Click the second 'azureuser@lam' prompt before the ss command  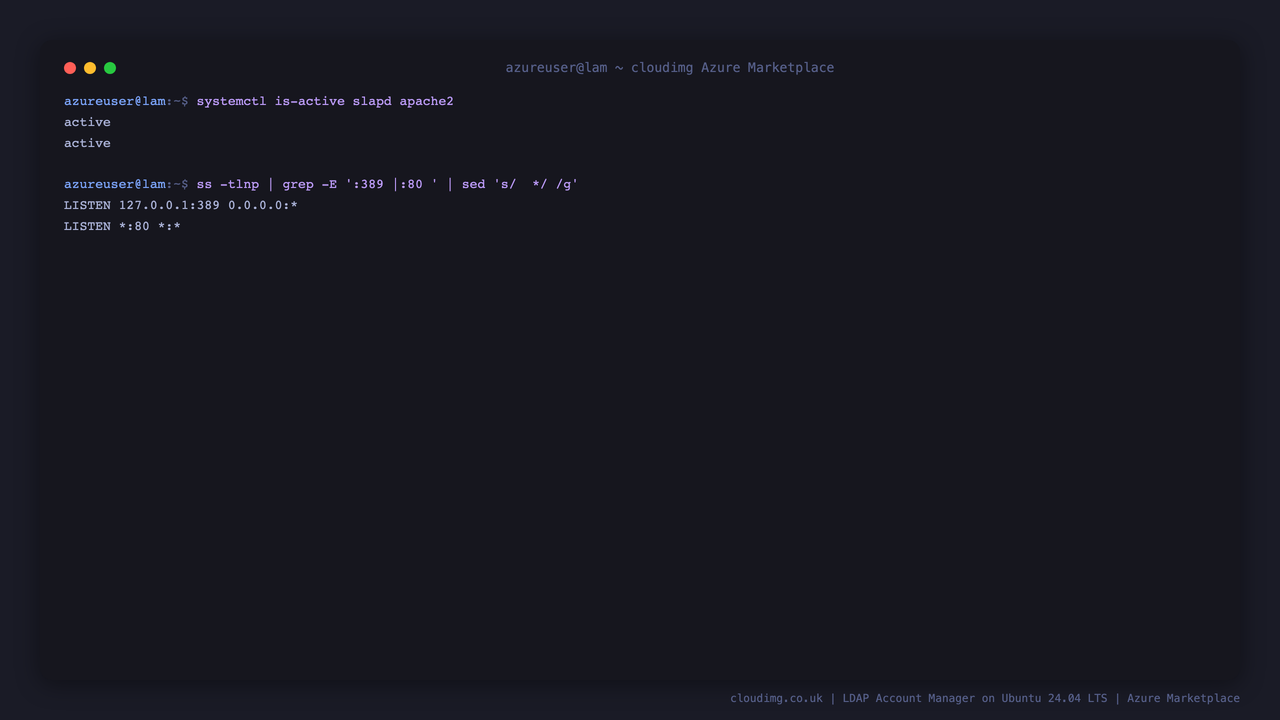pyautogui.click(x=115, y=184)
